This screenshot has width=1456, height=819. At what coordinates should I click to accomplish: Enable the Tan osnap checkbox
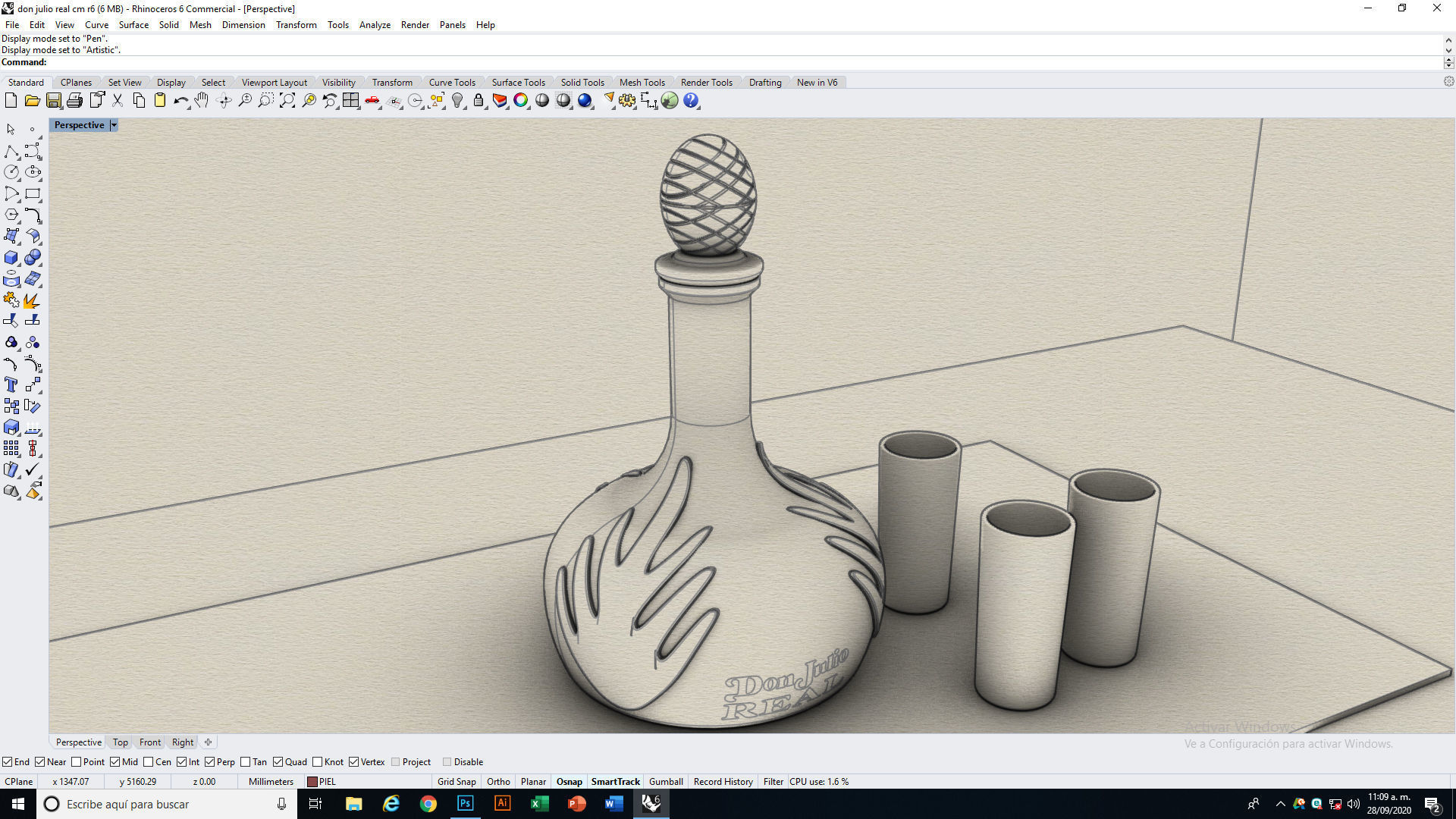coord(245,762)
